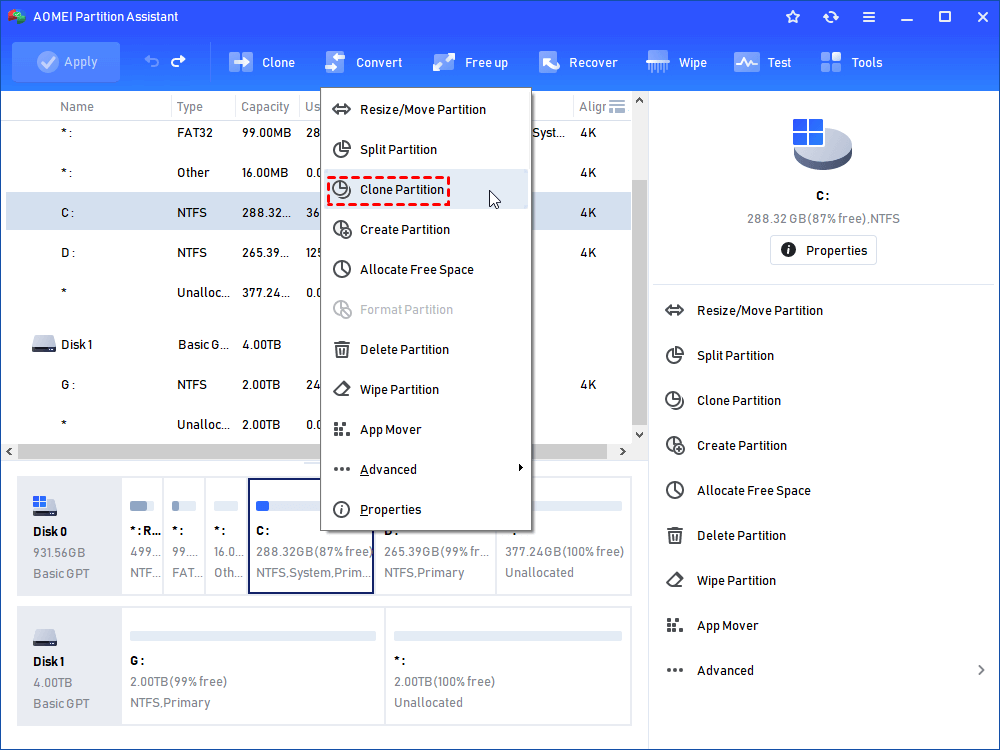Click the Type column header
The width and height of the screenshot is (1000, 750).
[x=189, y=107]
